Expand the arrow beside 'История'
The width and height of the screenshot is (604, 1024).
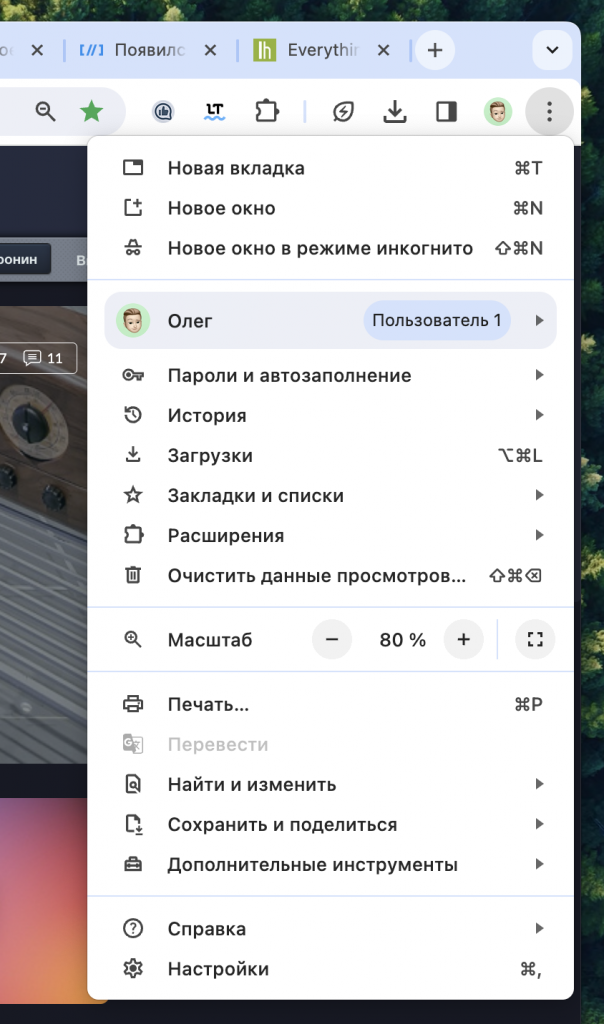[x=539, y=415]
